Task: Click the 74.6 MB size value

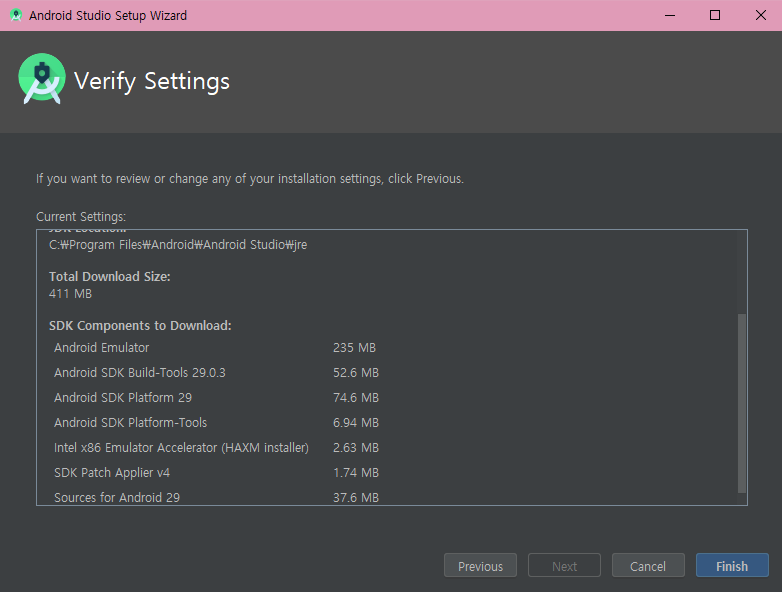Action: (x=356, y=397)
